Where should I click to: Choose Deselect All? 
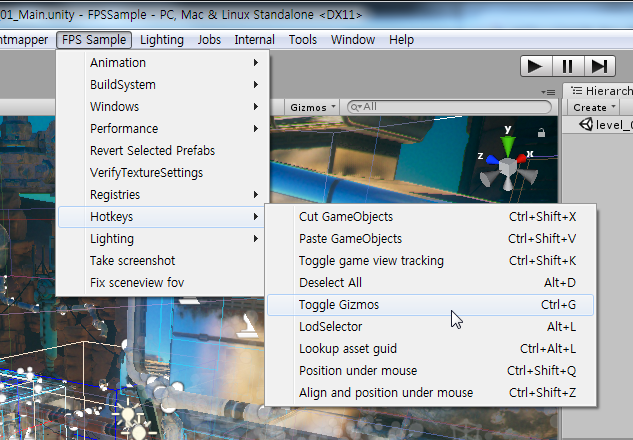coord(430,283)
